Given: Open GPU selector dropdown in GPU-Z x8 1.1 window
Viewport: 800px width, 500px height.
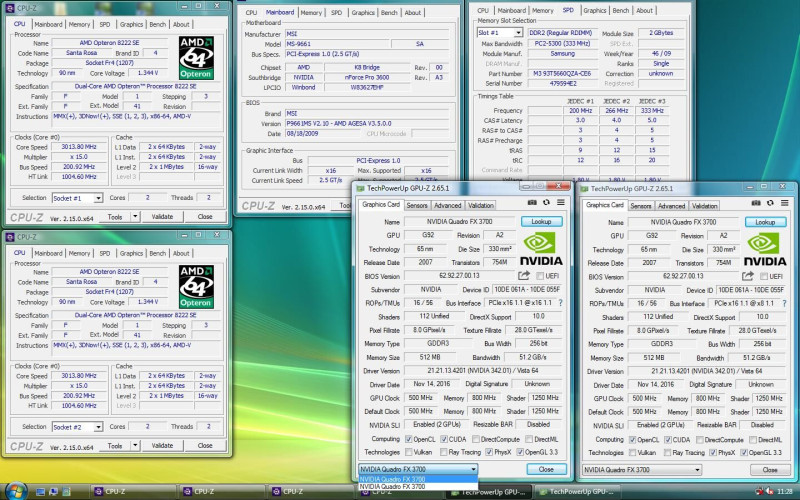Looking at the screenshot, I should coord(642,470).
